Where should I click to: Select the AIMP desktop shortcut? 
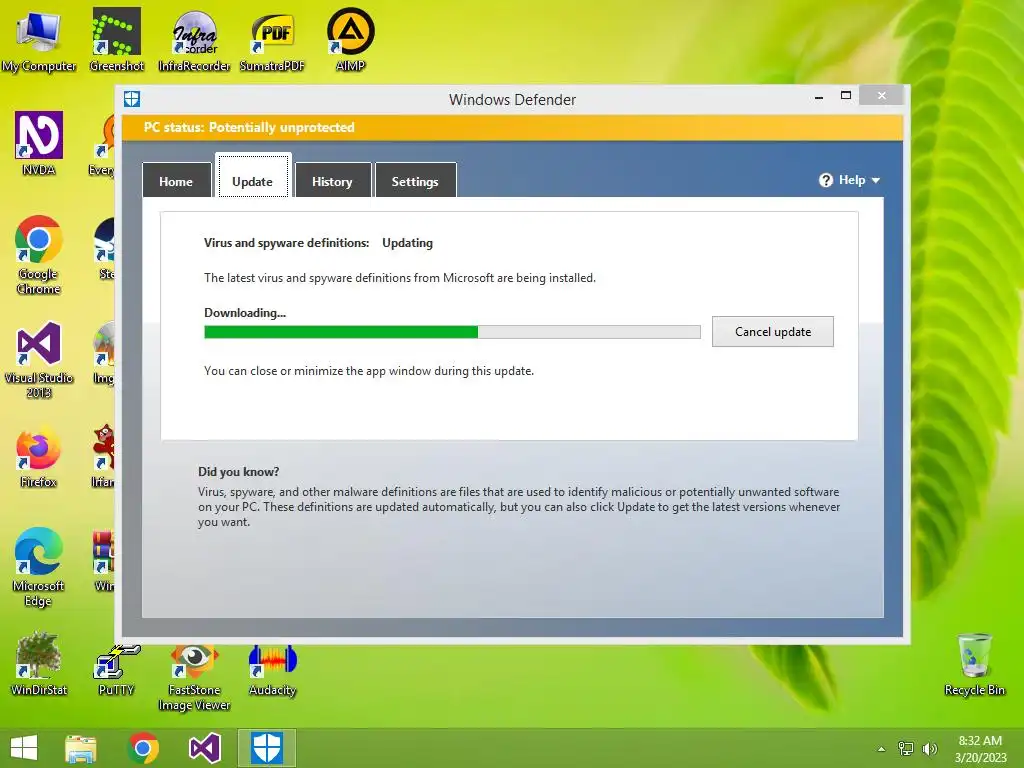coord(350,40)
